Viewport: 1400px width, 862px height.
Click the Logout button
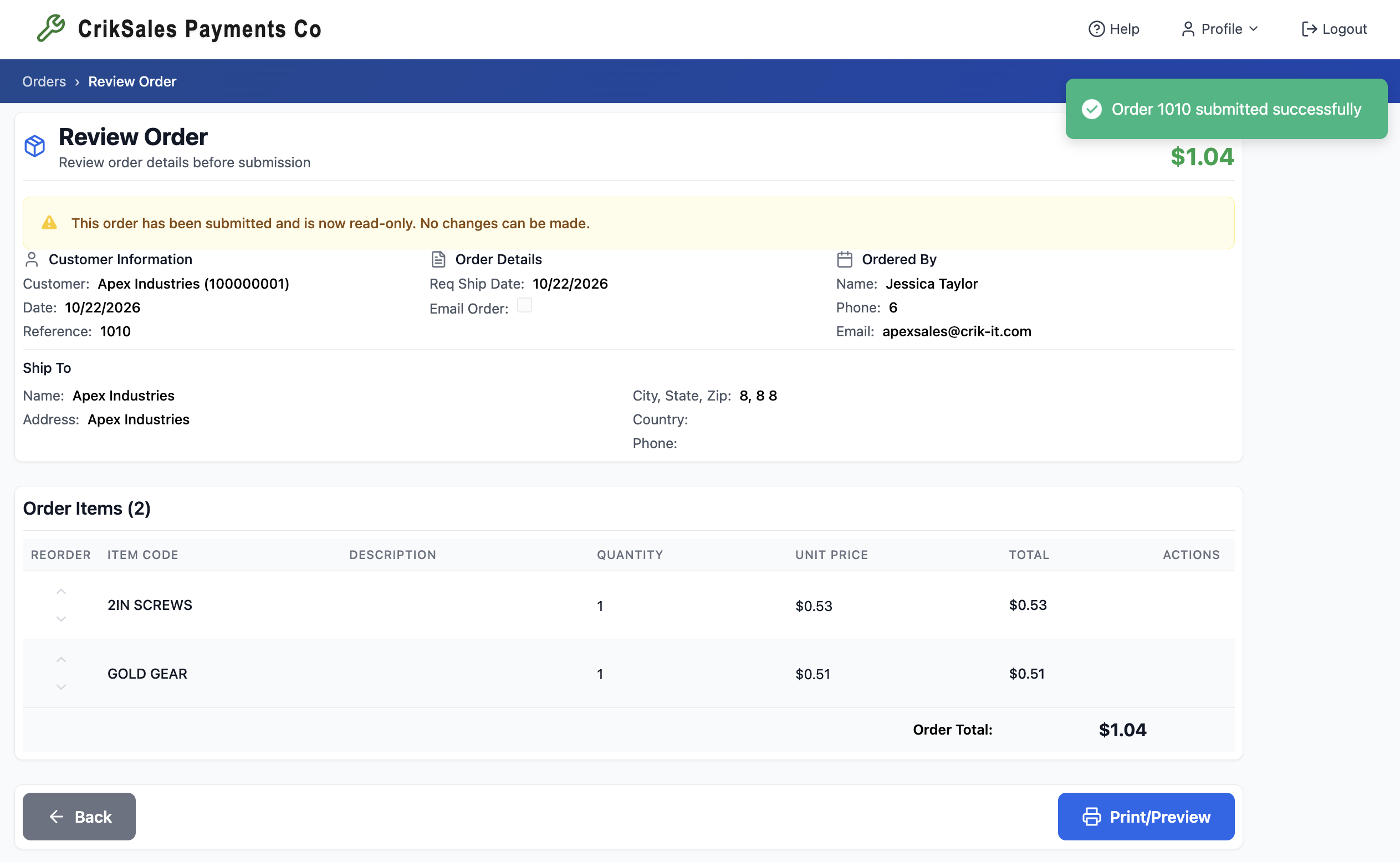coord(1334,29)
